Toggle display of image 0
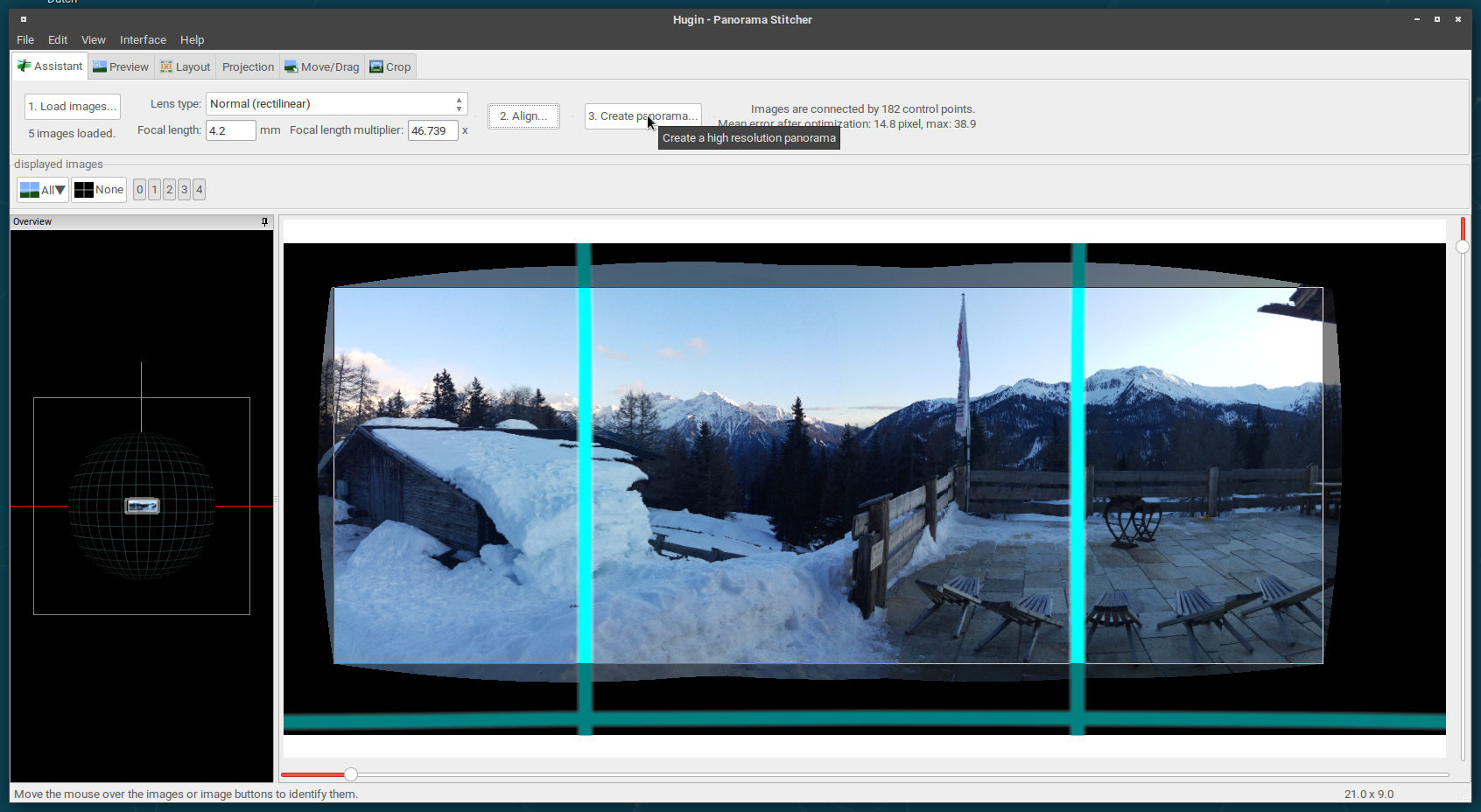This screenshot has height=812, width=1481. point(140,190)
